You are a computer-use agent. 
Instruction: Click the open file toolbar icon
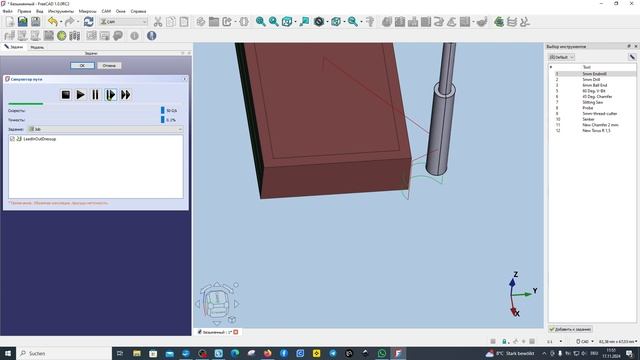pyautogui.click(x=22, y=22)
